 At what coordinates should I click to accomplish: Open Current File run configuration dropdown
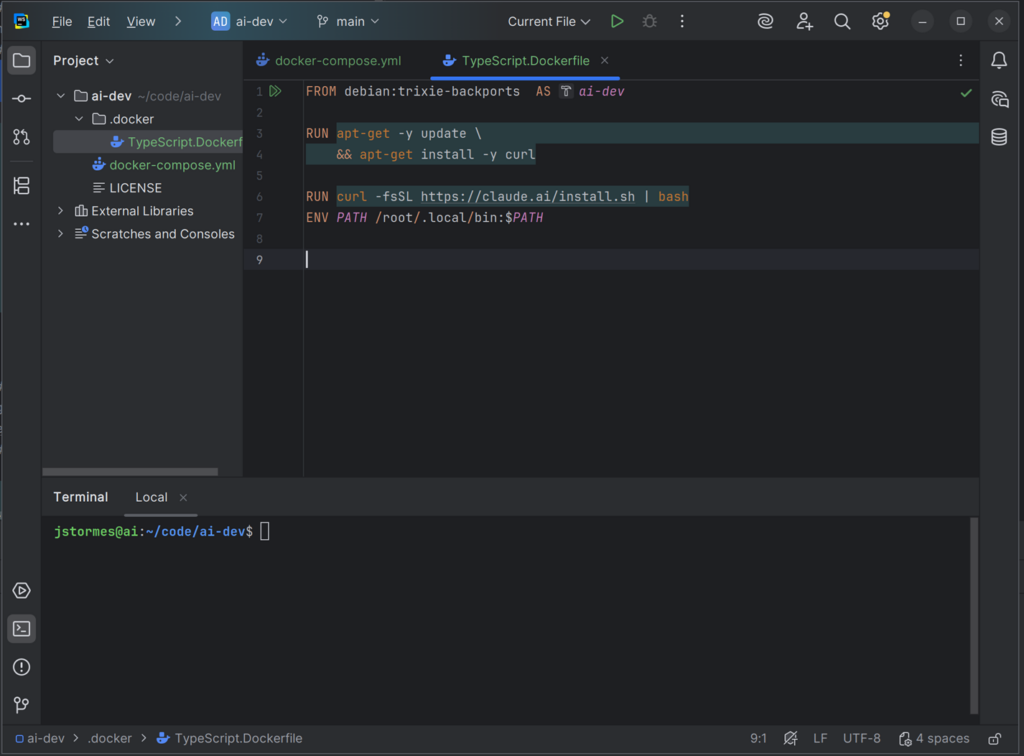[548, 21]
